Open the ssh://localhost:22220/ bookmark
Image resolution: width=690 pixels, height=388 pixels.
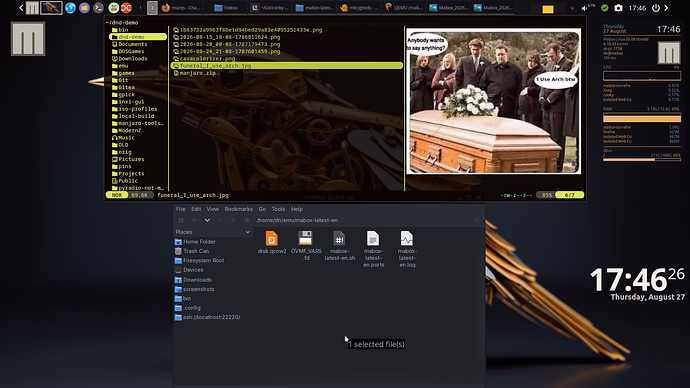coord(207,317)
